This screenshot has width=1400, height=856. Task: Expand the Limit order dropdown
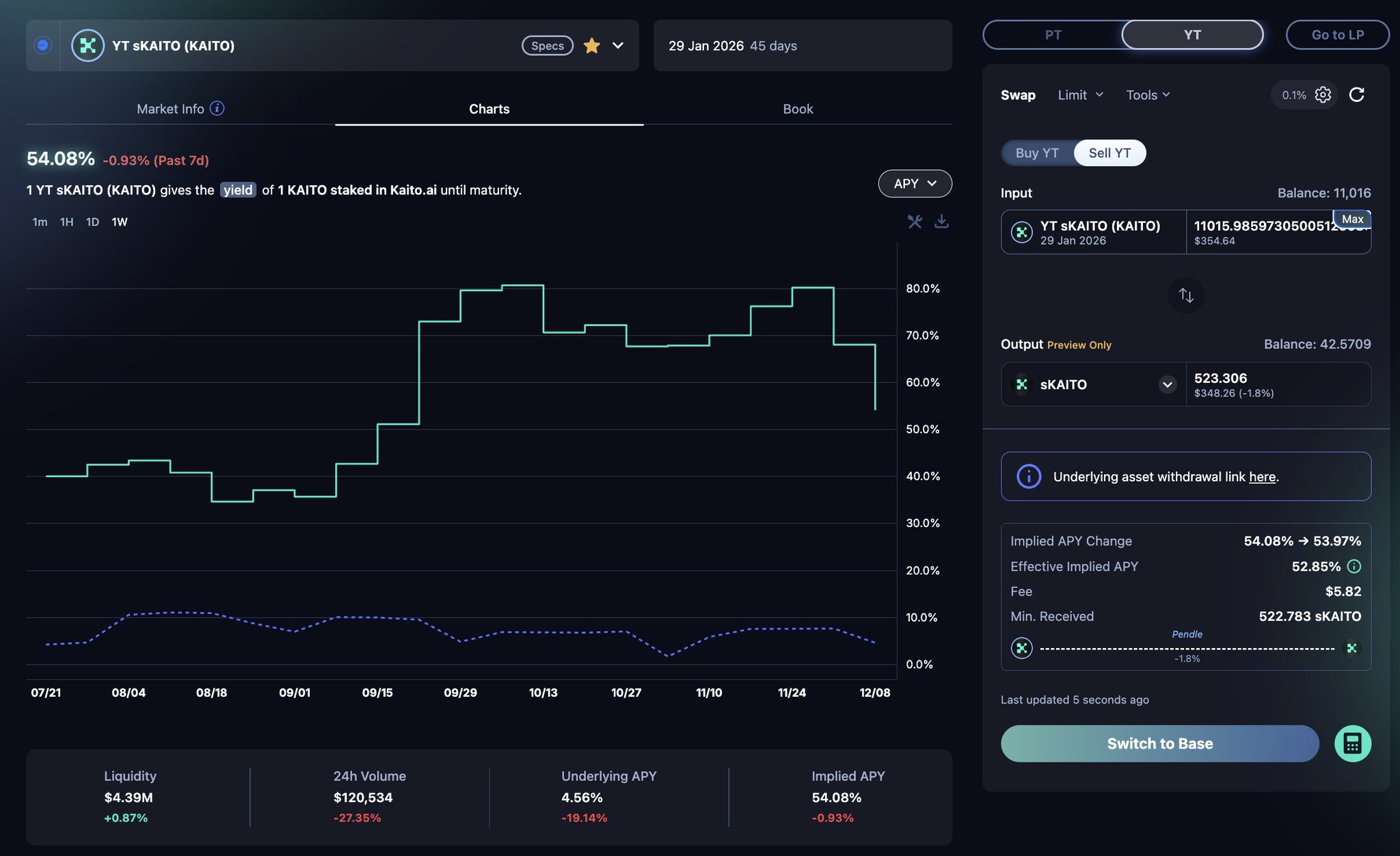click(x=1080, y=95)
